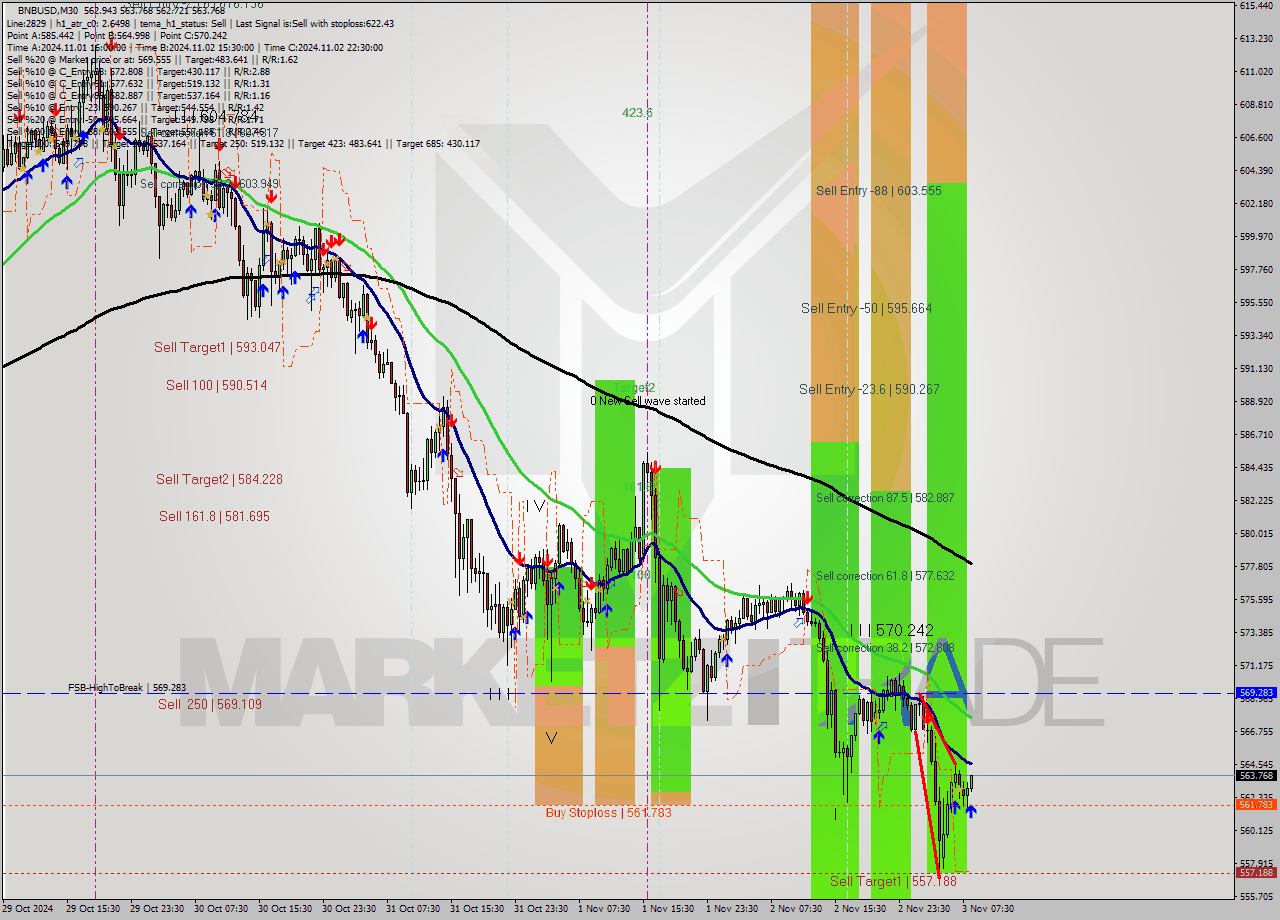Click 'Sell correction 87.5 | 582.887' label
This screenshot has width=1280, height=920.
pyautogui.click(x=885, y=497)
